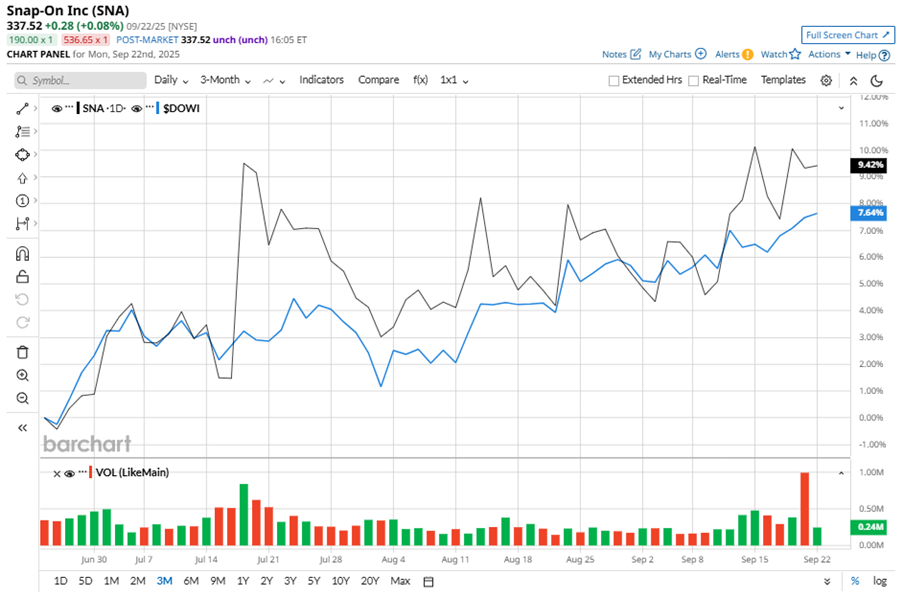Collapse the main chart pane chevron
The width and height of the screenshot is (903, 597).
tap(841, 108)
